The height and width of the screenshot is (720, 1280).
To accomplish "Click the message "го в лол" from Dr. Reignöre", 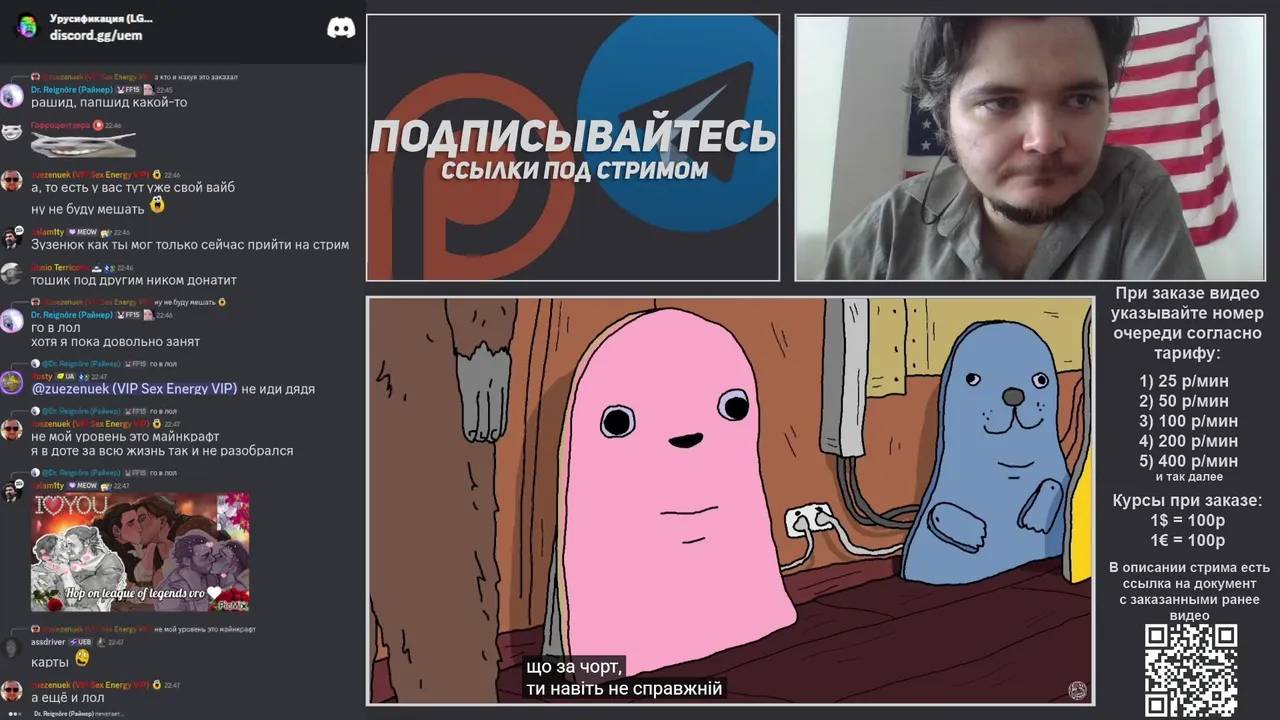I will [55, 328].
